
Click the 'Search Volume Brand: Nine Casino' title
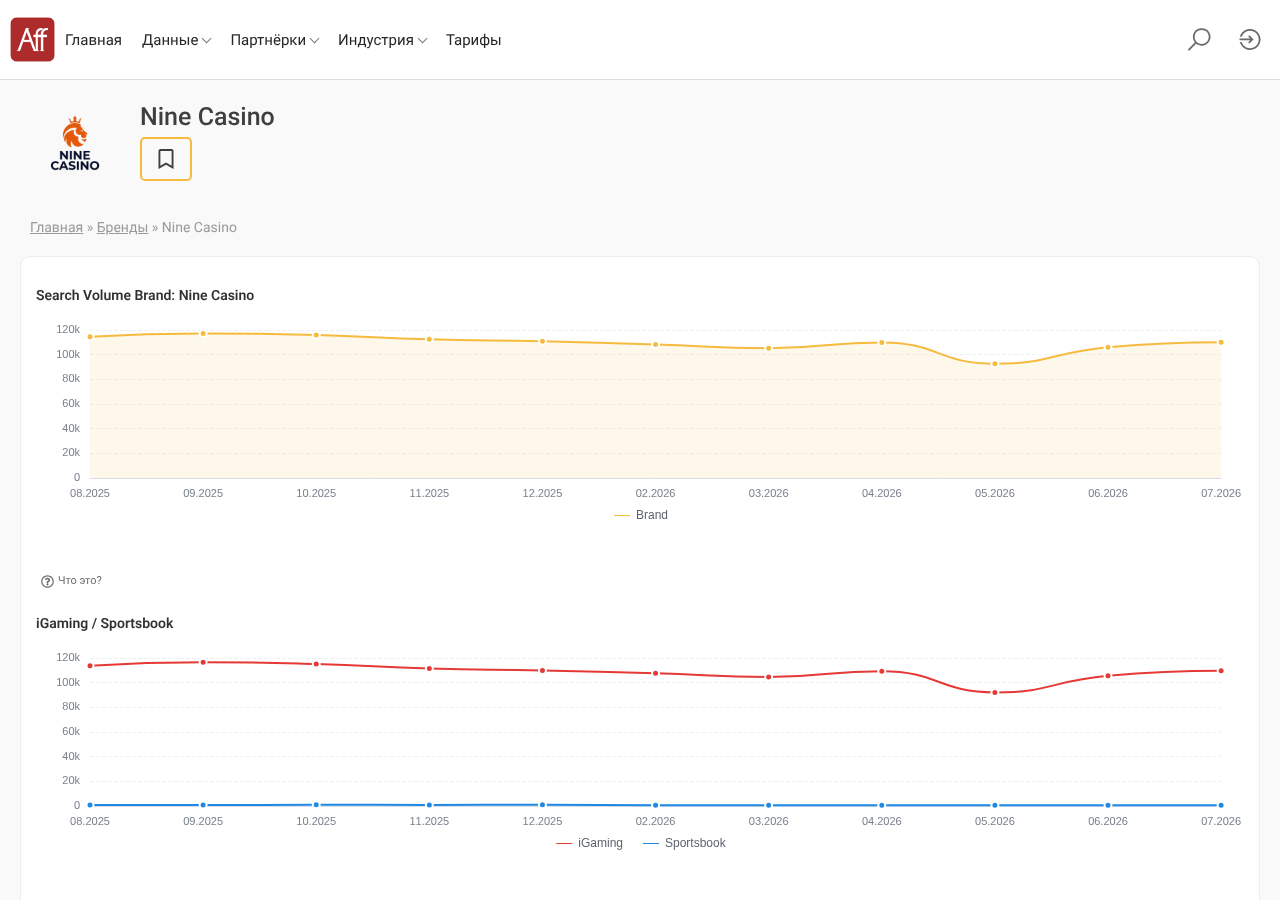coord(145,296)
